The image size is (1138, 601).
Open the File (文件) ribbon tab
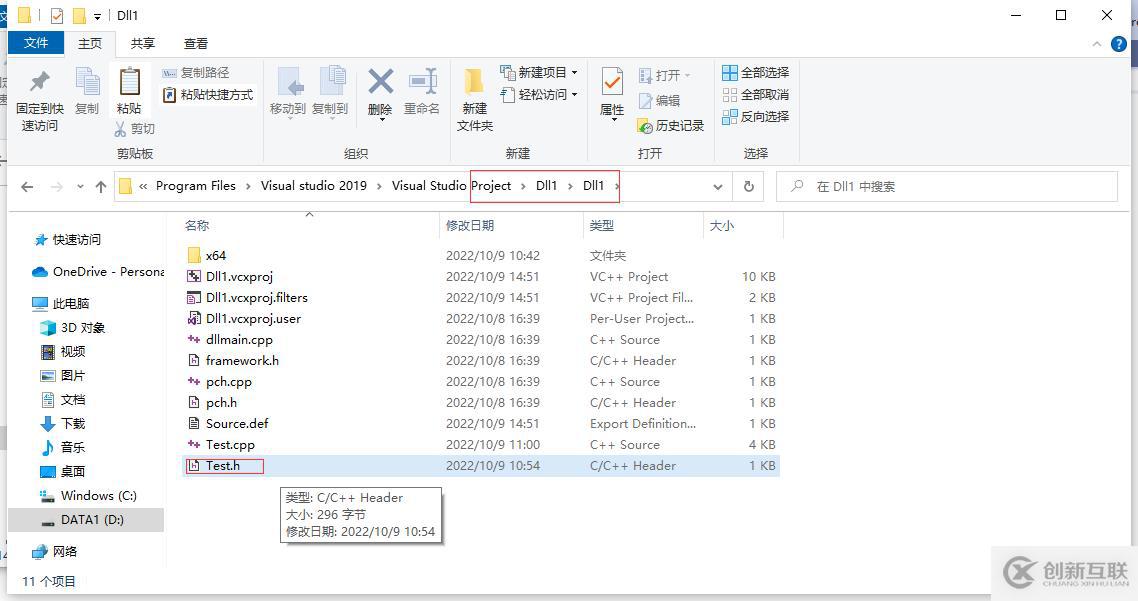point(36,43)
